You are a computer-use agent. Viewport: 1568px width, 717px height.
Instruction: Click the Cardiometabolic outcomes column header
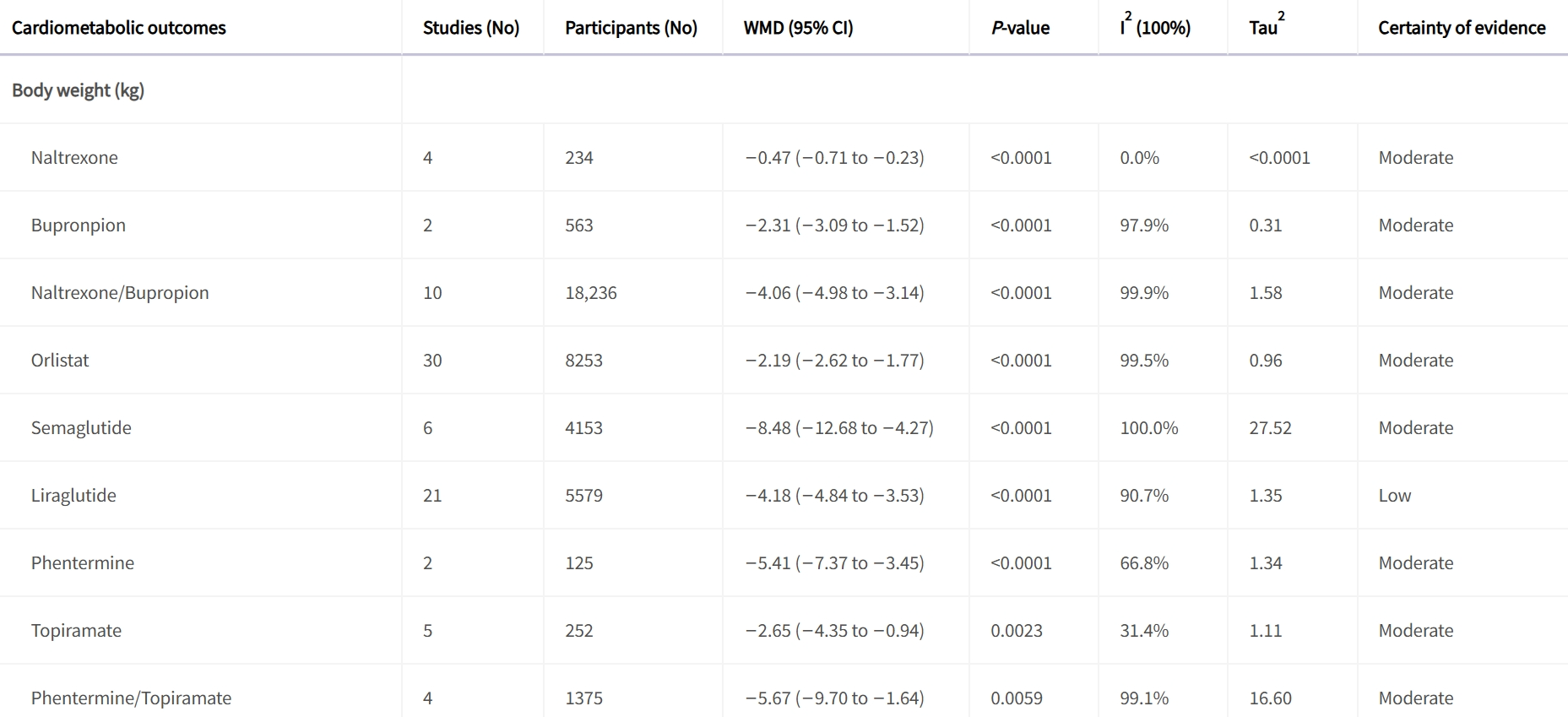pos(119,28)
